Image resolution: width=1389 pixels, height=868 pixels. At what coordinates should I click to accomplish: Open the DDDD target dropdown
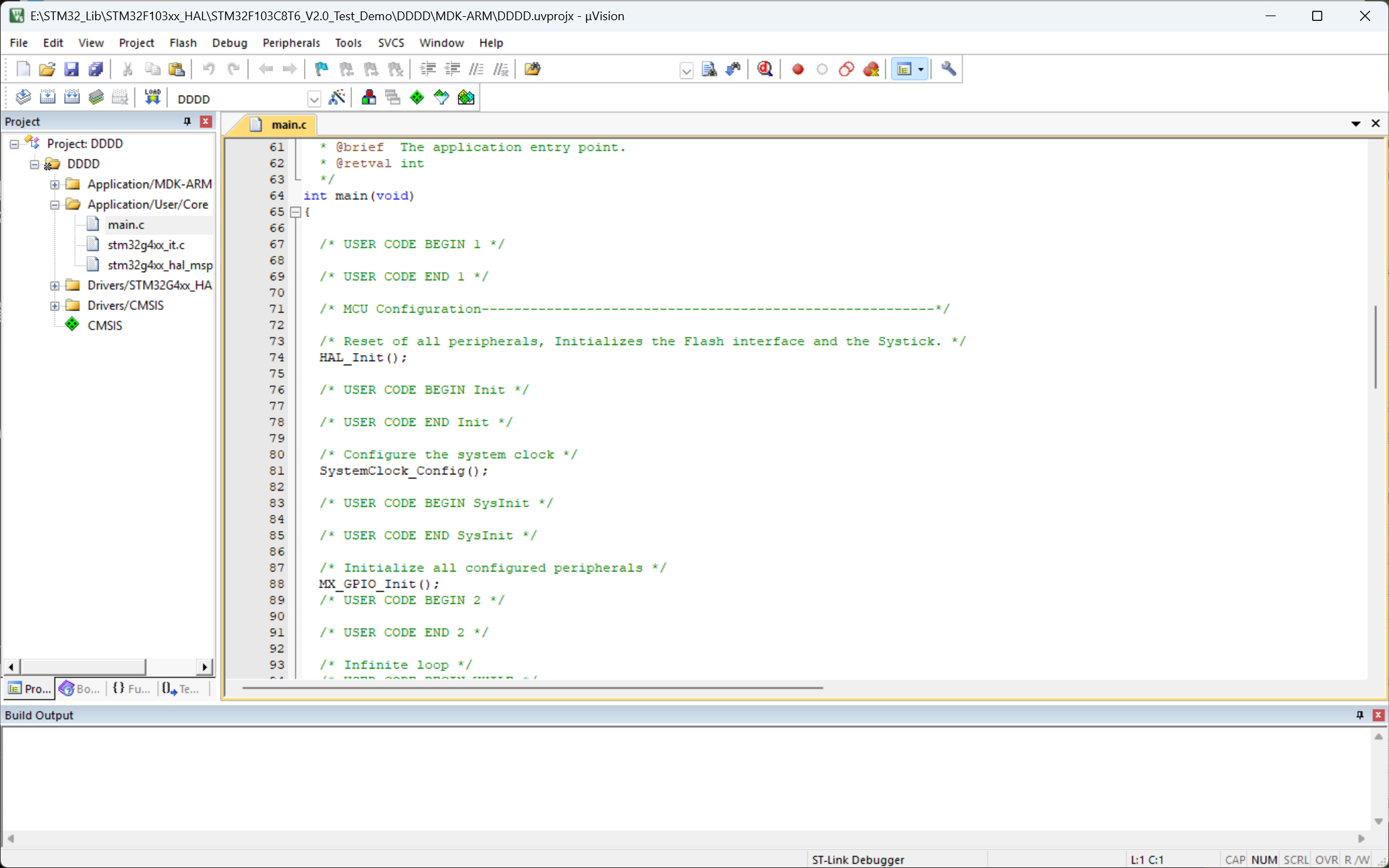tap(314, 99)
